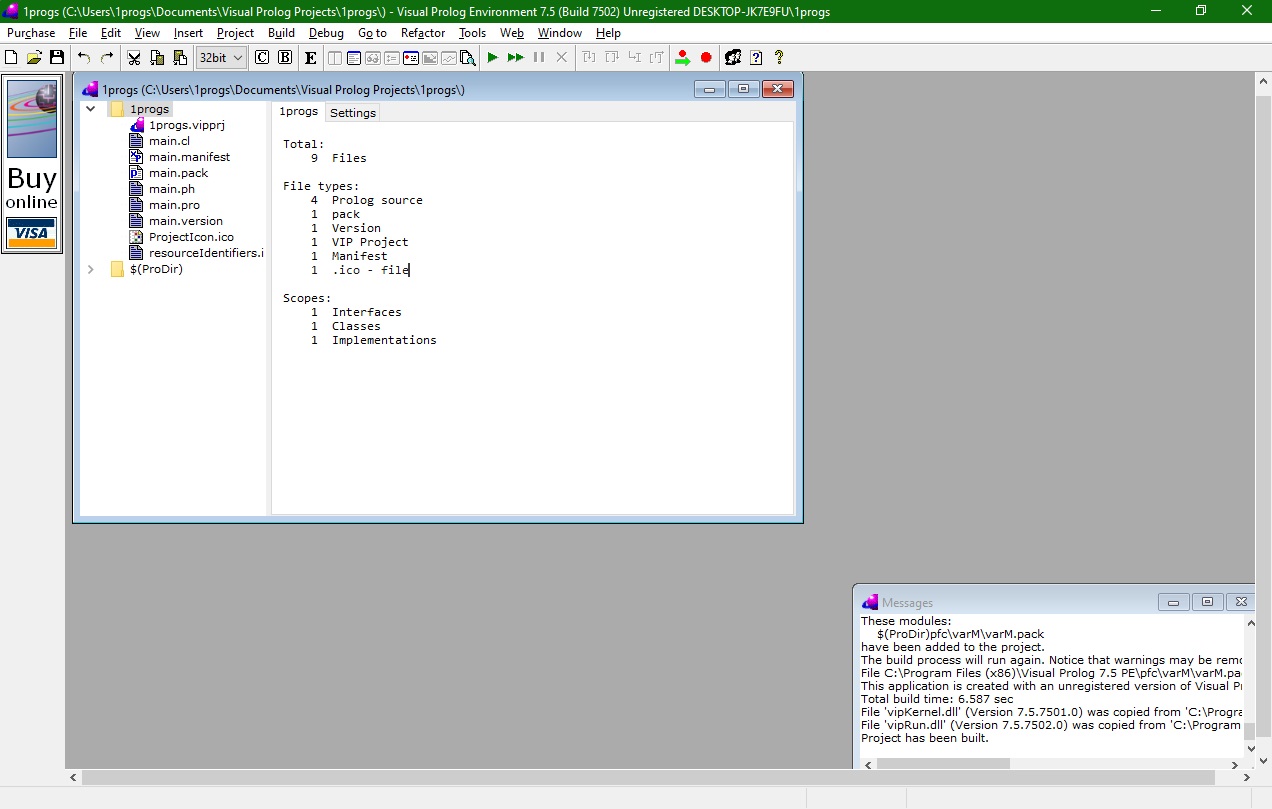This screenshot has width=1272, height=809.
Task: Open the Help menu
Action: (608, 33)
